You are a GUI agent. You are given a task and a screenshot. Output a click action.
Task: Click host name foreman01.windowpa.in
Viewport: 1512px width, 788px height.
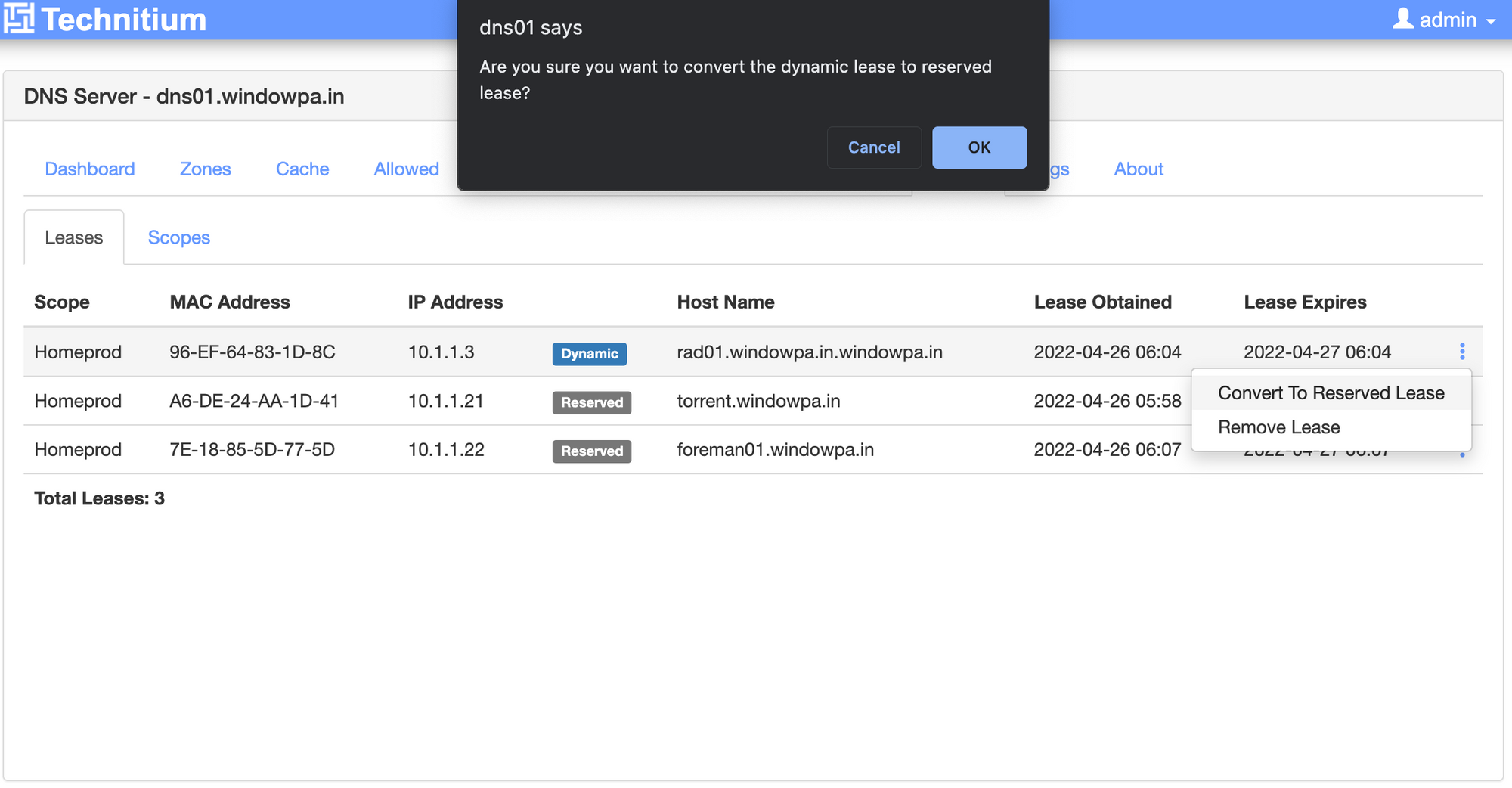pos(775,450)
